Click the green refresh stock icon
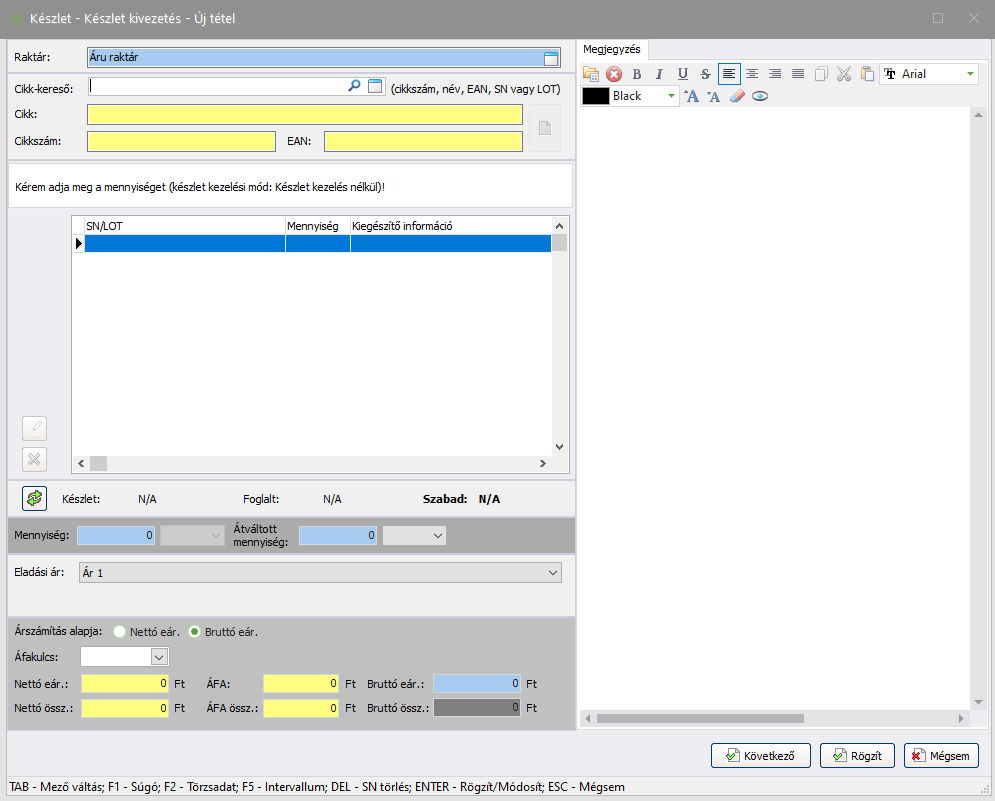Viewport: 995px width, 801px height. pyautogui.click(x=35, y=498)
